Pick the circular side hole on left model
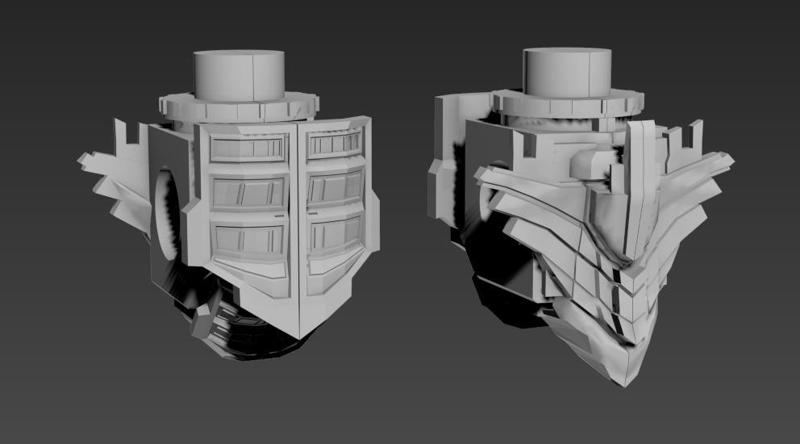Image resolution: width=800 pixels, height=444 pixels. (166, 213)
